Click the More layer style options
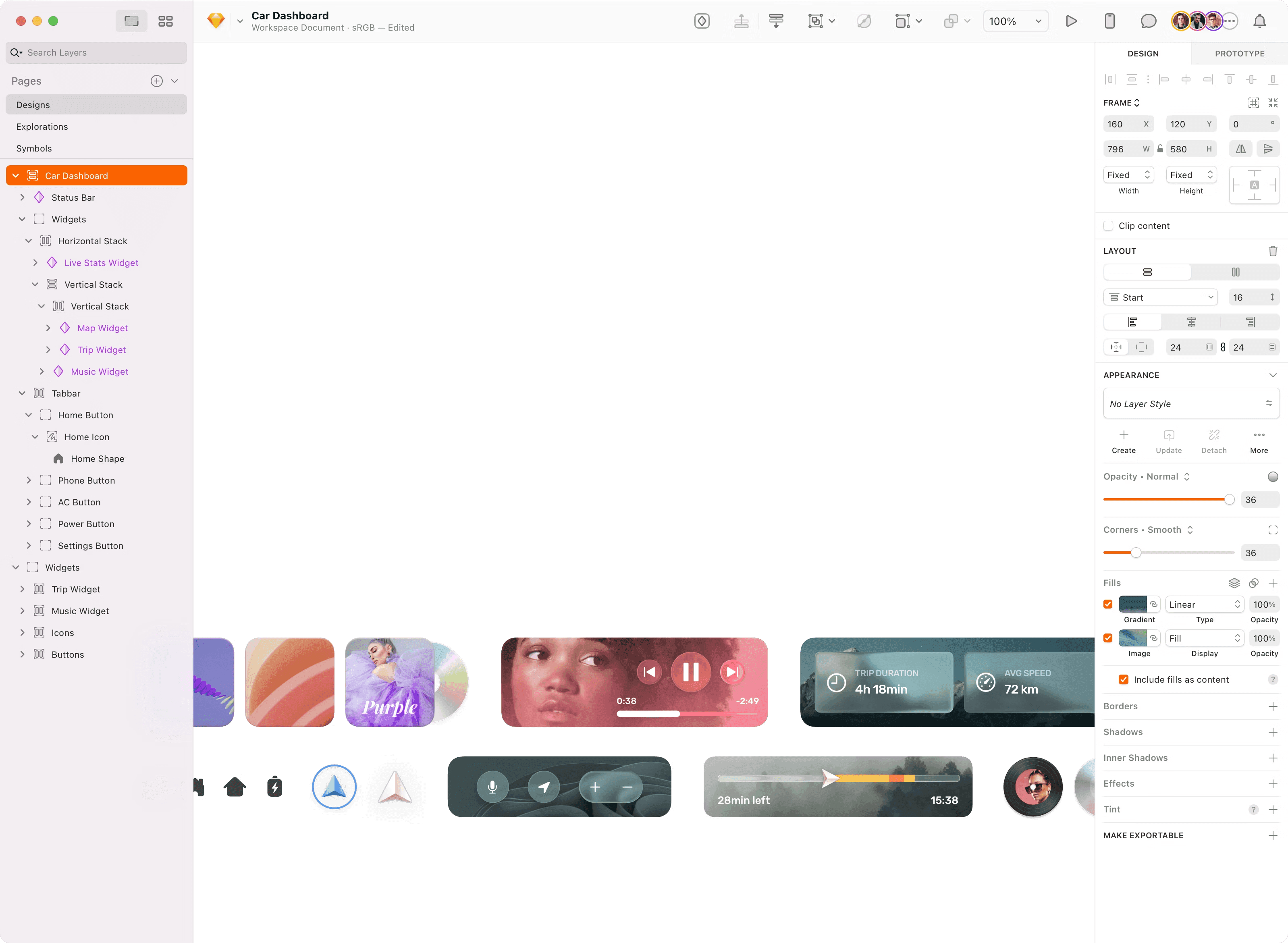 (1259, 442)
